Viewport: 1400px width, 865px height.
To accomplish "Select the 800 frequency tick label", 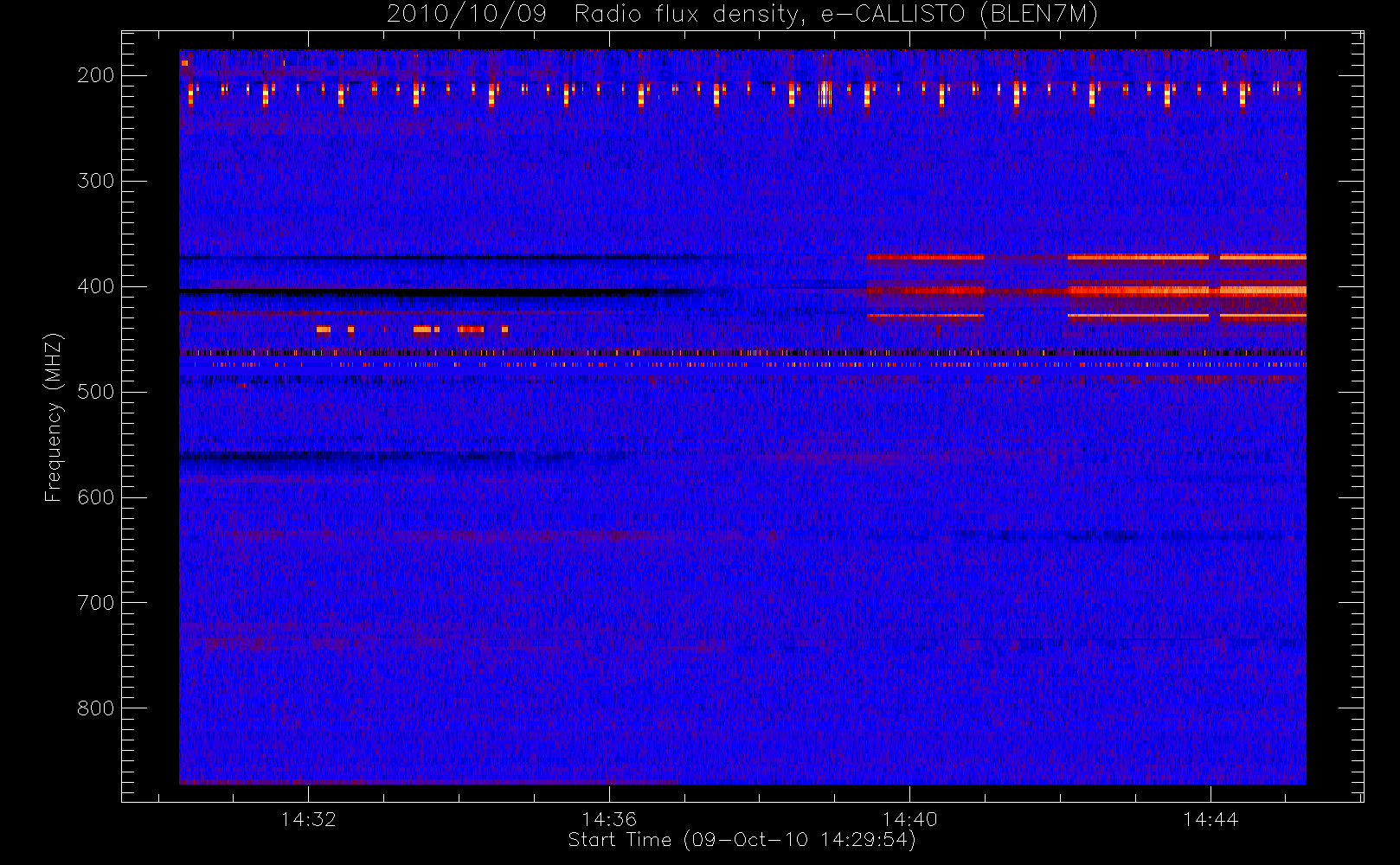I will (96, 708).
